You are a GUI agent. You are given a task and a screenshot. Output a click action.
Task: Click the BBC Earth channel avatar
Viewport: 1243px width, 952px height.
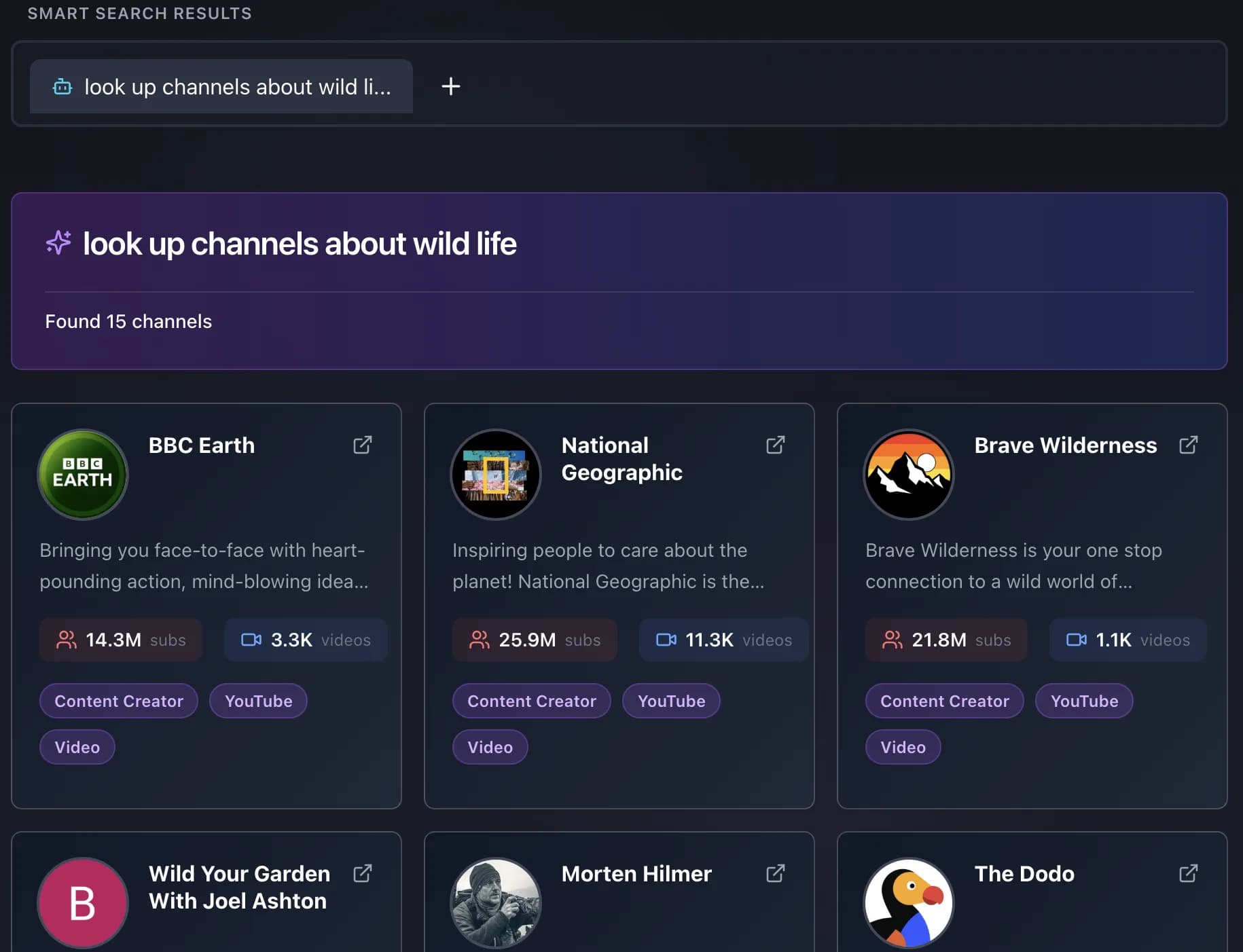[x=82, y=474]
